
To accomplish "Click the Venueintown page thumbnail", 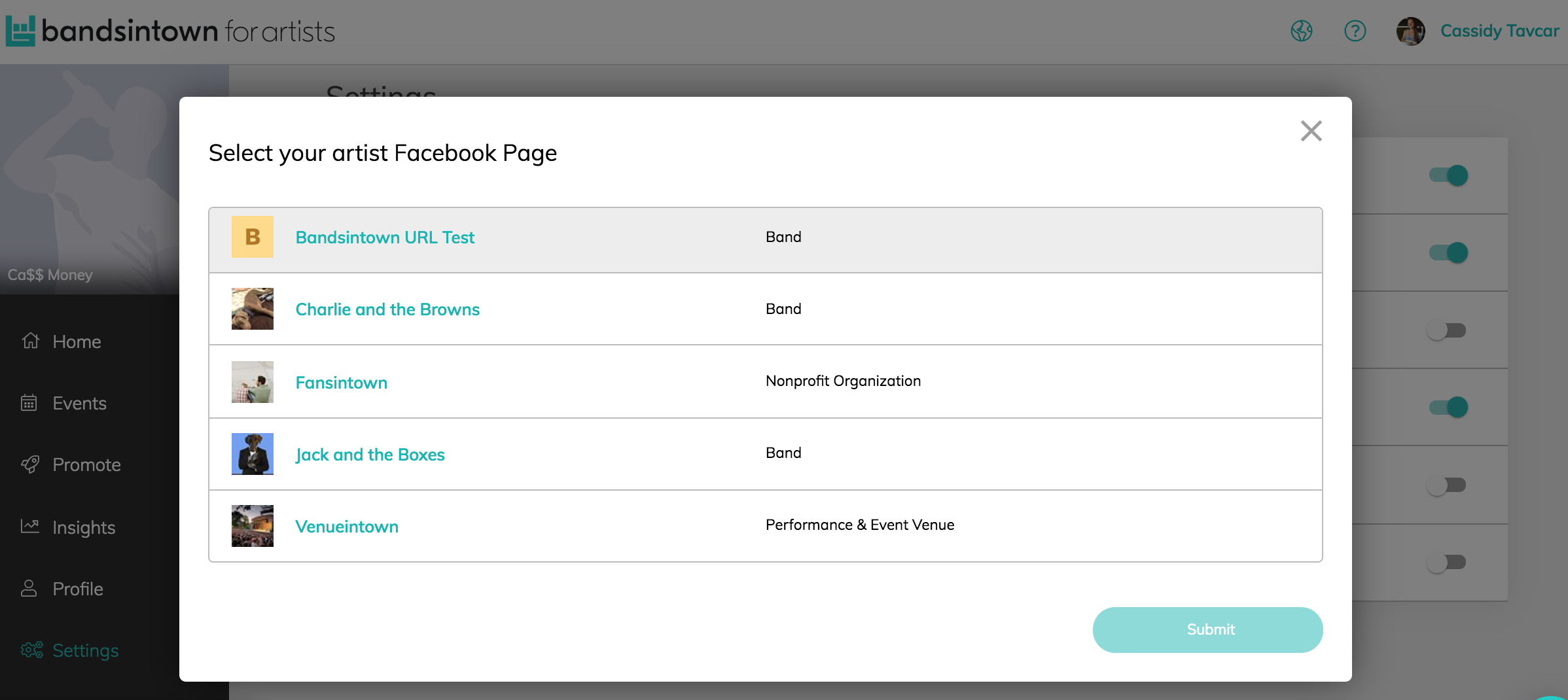I will [252, 526].
